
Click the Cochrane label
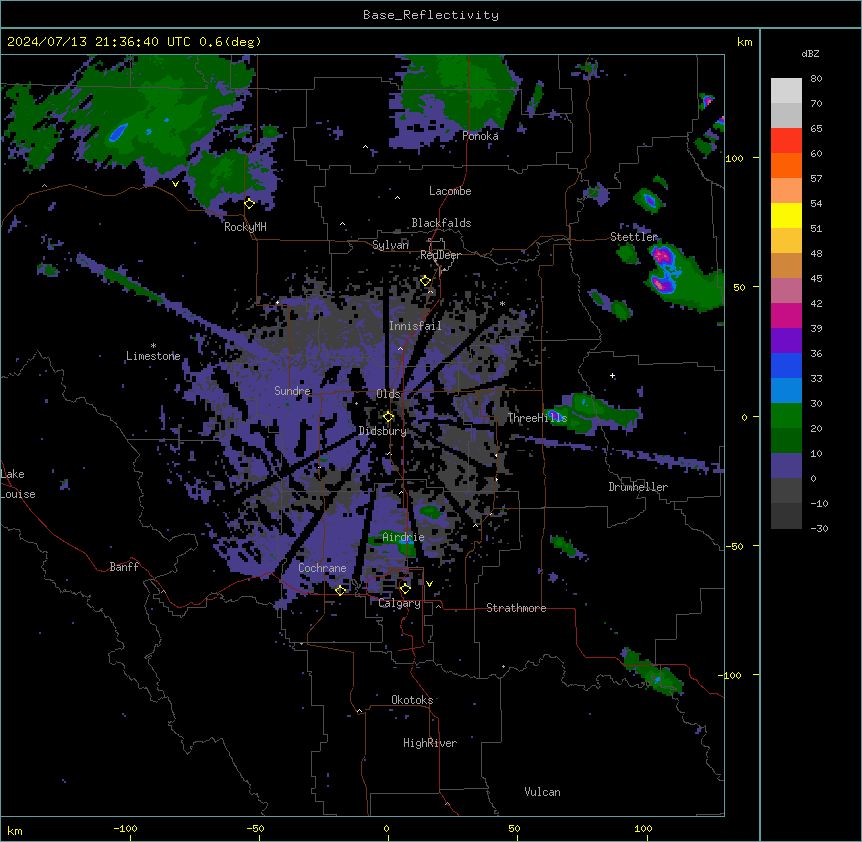pos(322,568)
